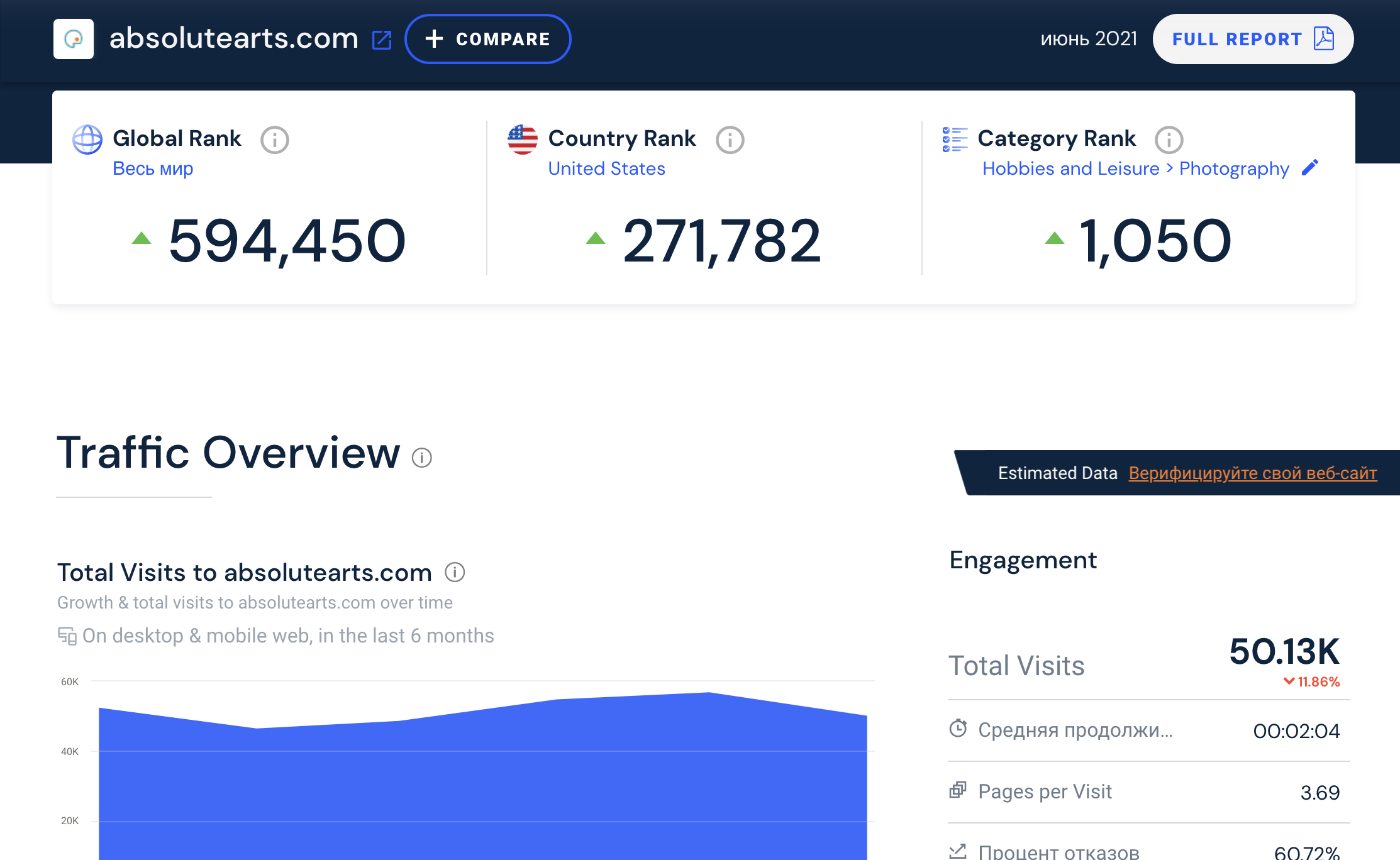Open the Весь мир link
This screenshot has width=1400, height=860.
pos(153,168)
